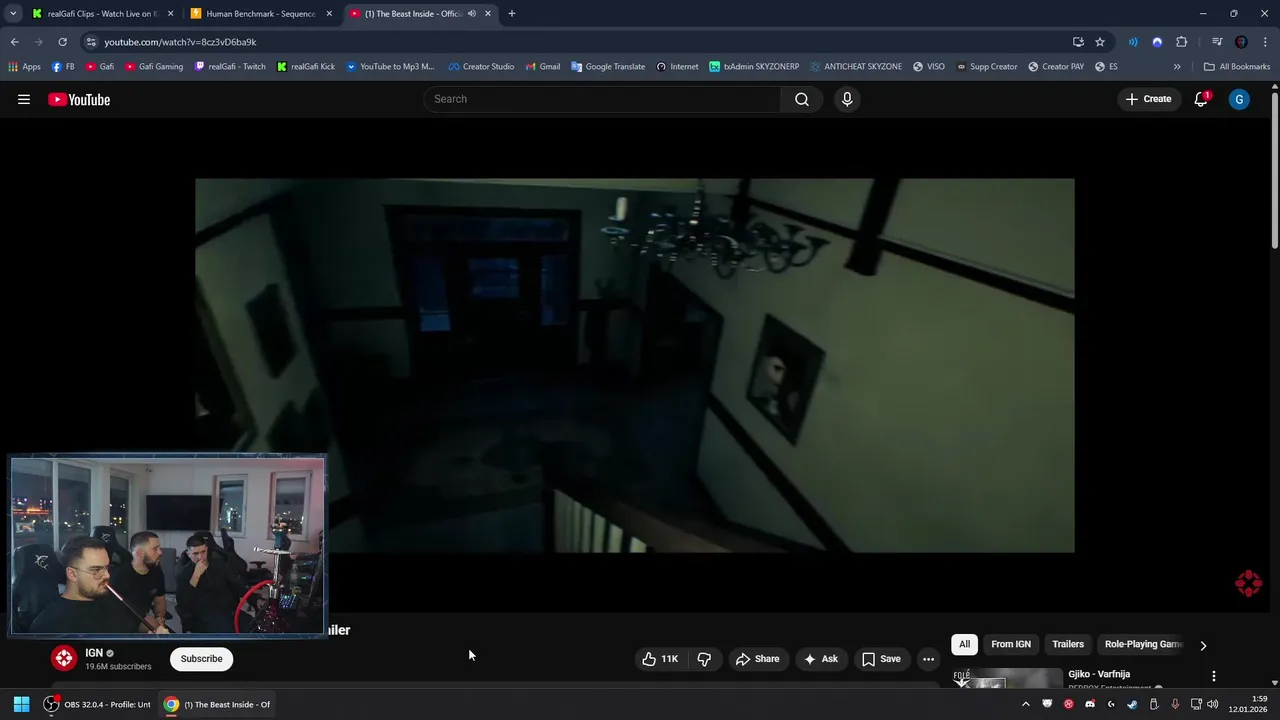1280x720 pixels.
Task: Open YouTube notifications bell
Action: (1201, 99)
